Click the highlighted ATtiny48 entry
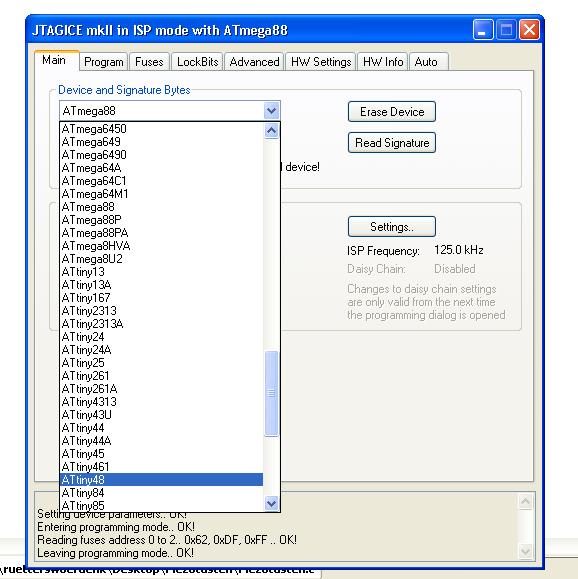 pos(161,480)
